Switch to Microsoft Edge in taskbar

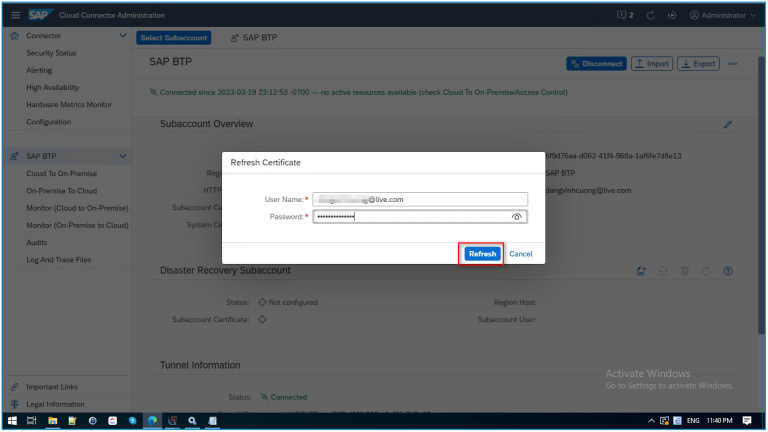coord(152,421)
